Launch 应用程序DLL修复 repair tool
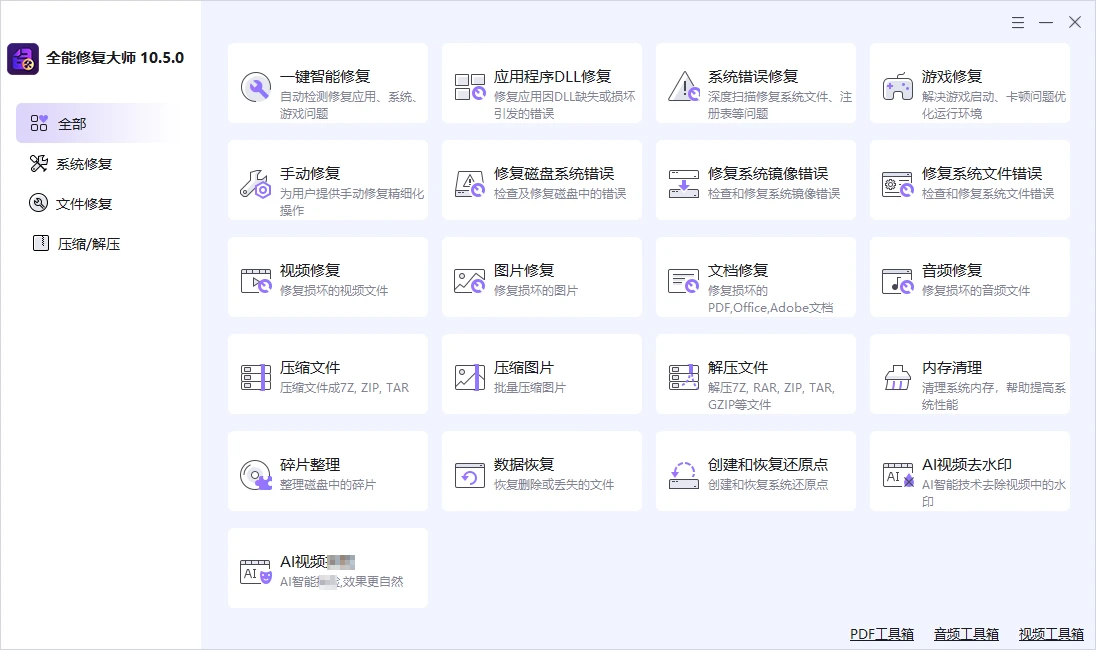 pos(542,83)
